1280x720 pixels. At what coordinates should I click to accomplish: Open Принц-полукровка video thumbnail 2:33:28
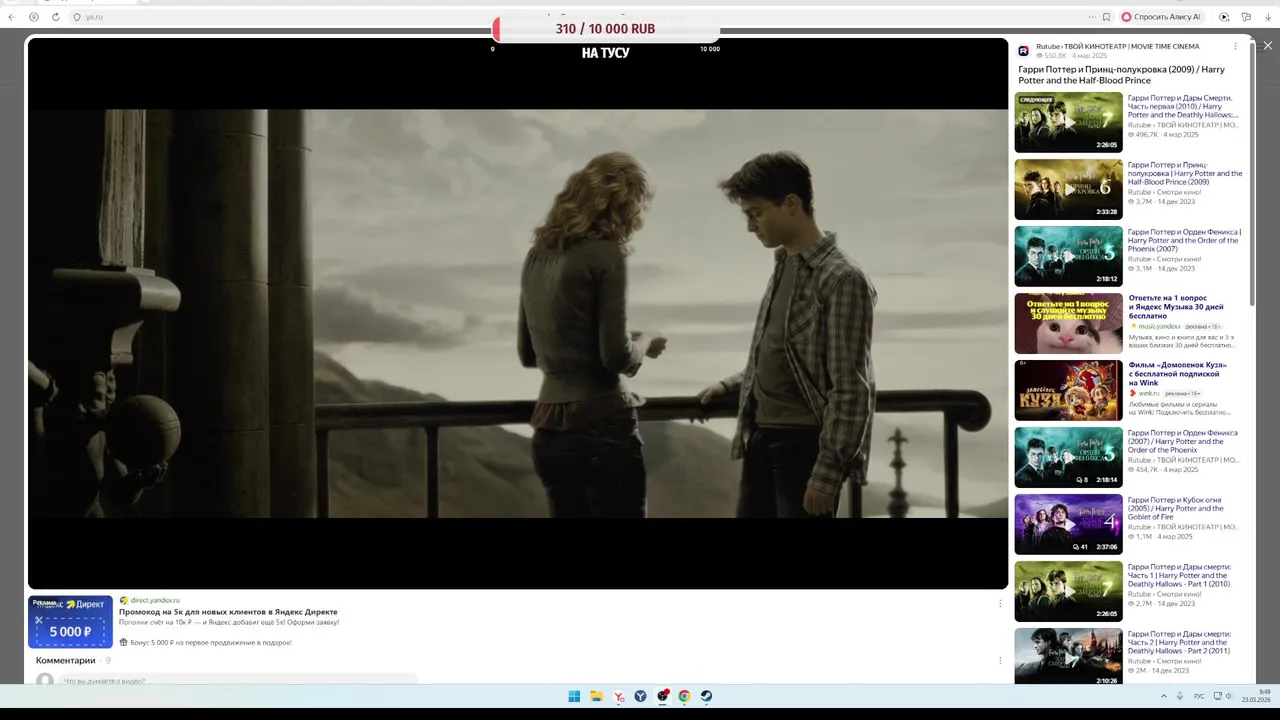1068,189
